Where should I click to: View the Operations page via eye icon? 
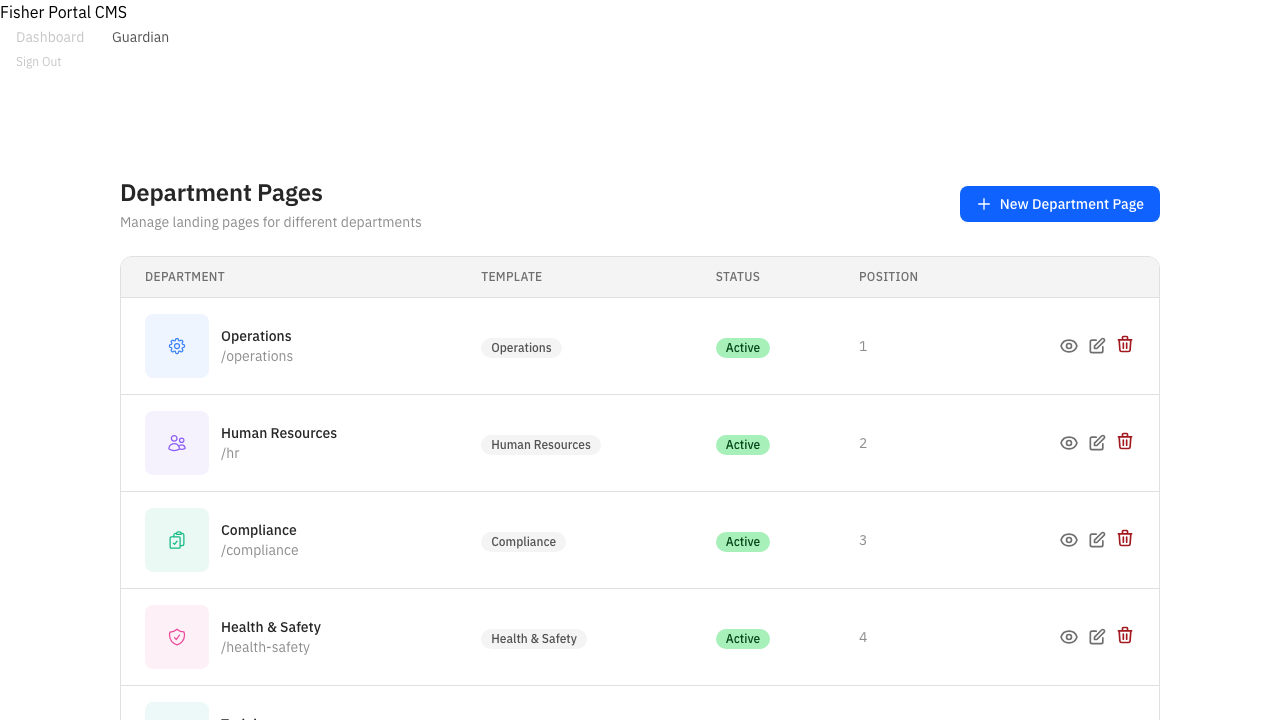point(1069,346)
